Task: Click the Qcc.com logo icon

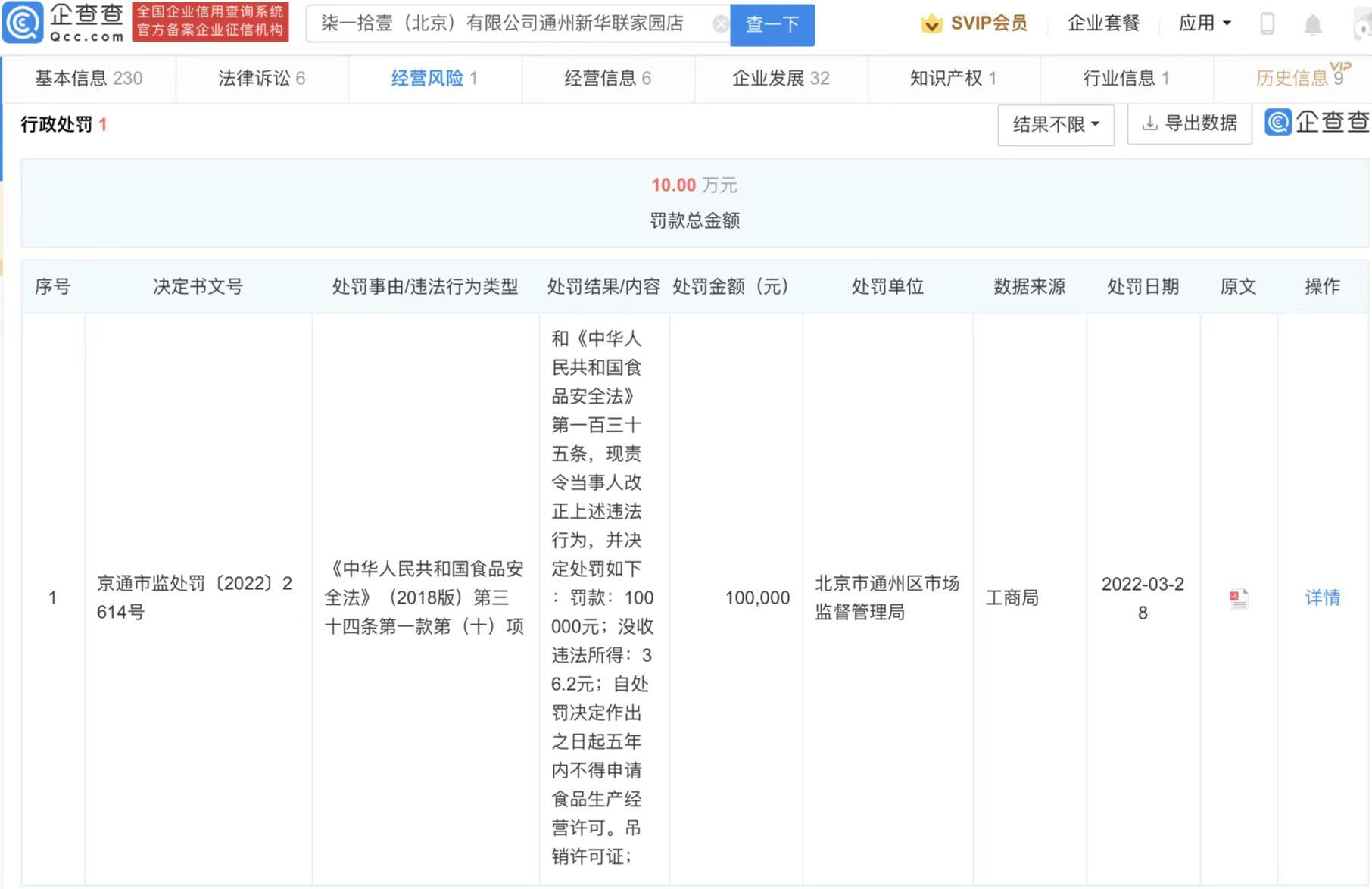Action: coord(23,23)
